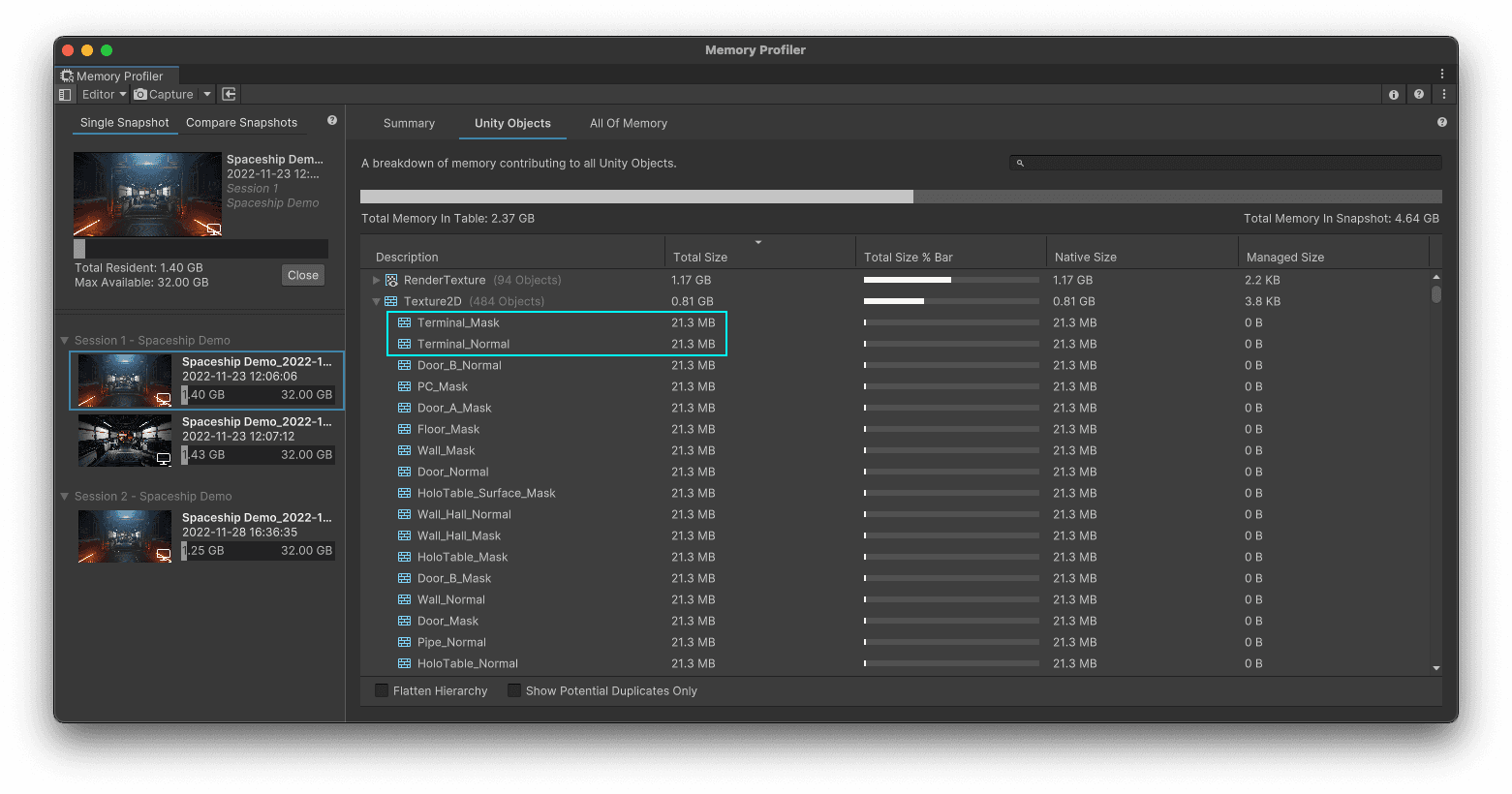Open the info icon in the toolbar
This screenshot has height=794, width=1512.
coord(1394,95)
